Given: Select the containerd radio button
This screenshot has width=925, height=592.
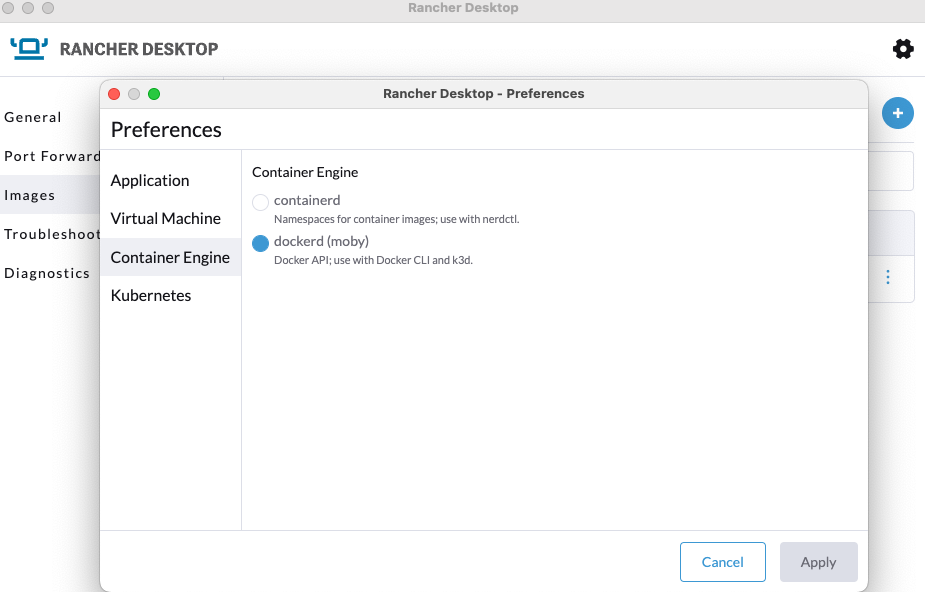Looking at the screenshot, I should pyautogui.click(x=260, y=202).
